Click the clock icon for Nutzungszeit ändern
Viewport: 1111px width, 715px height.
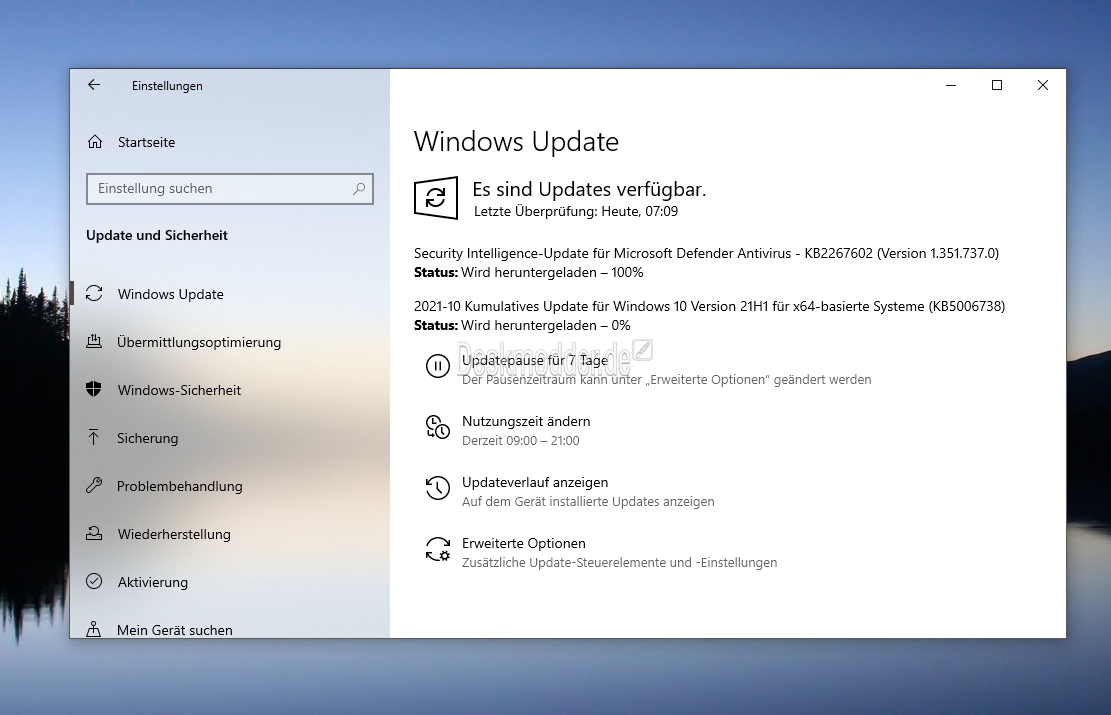(438, 427)
